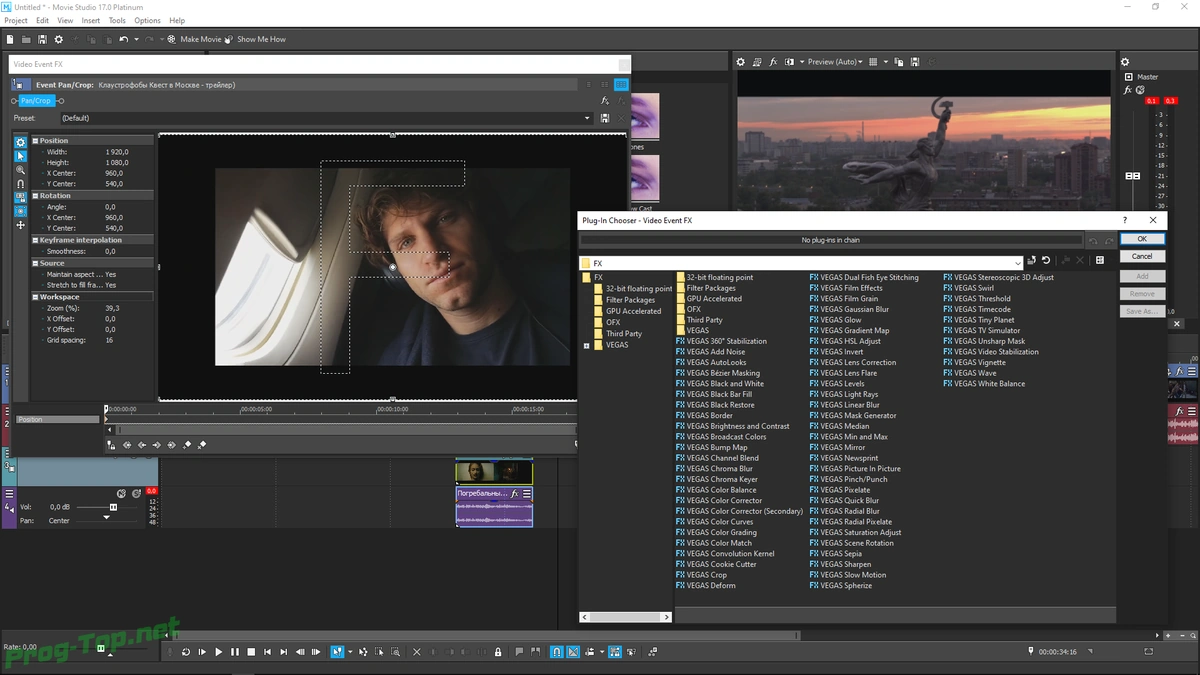
Task: Click the Lock Event padlock icon
Action: [x=498, y=652]
